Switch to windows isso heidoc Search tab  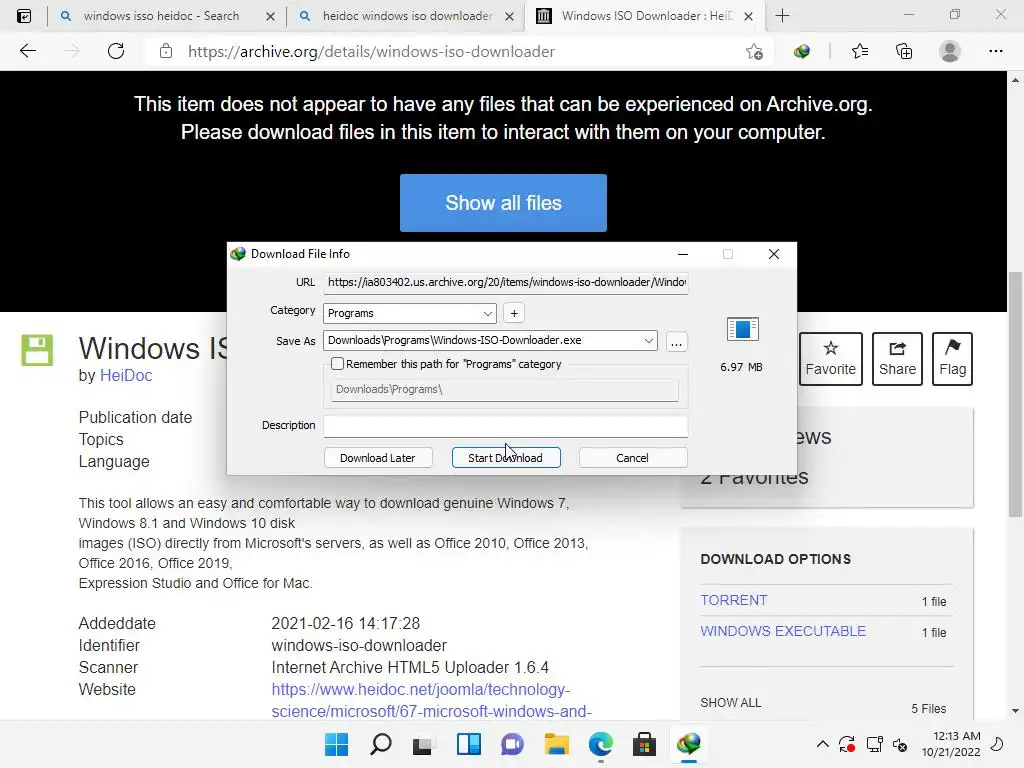[x=161, y=16]
